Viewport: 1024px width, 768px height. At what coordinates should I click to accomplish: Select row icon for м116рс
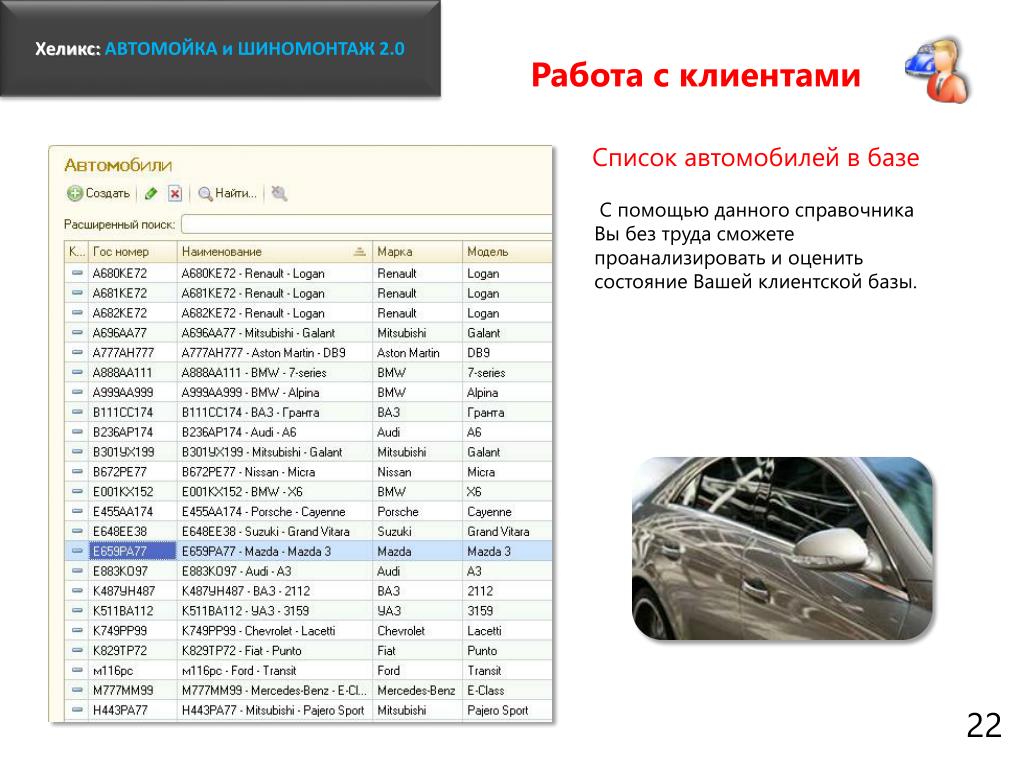point(77,670)
